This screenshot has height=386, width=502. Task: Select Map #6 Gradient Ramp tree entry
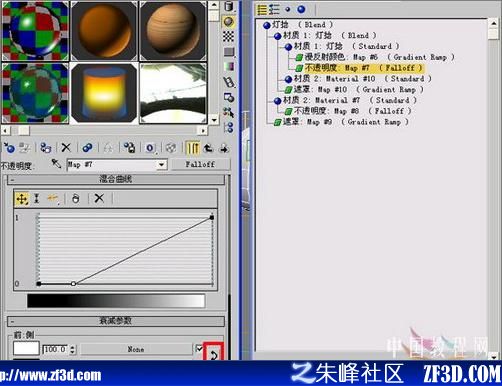(375, 57)
